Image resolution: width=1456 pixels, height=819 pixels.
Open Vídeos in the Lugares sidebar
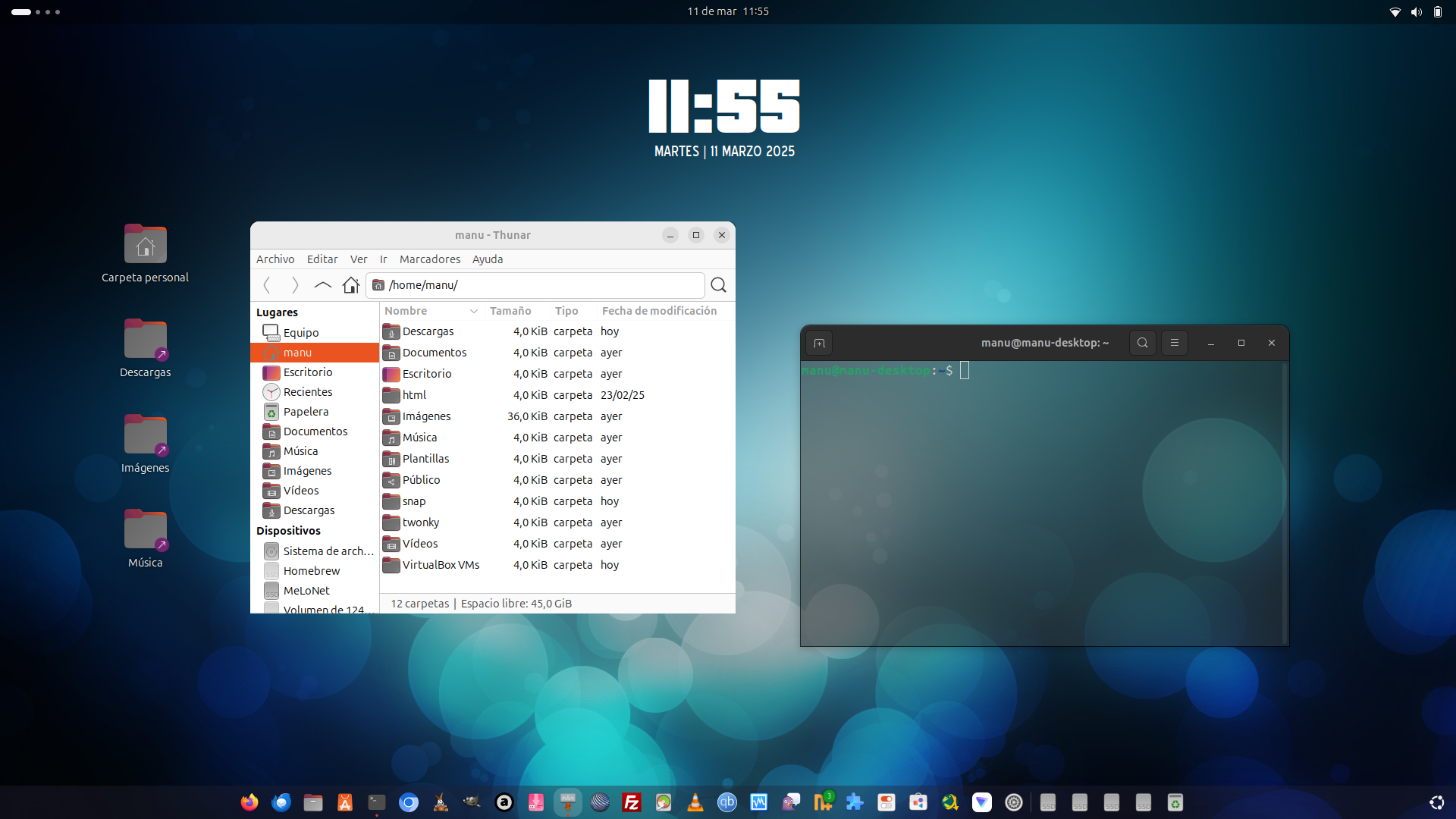(x=315, y=491)
